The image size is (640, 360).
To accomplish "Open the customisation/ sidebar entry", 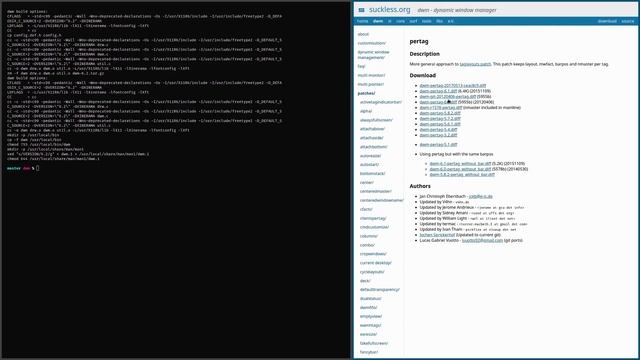I will 372,43.
